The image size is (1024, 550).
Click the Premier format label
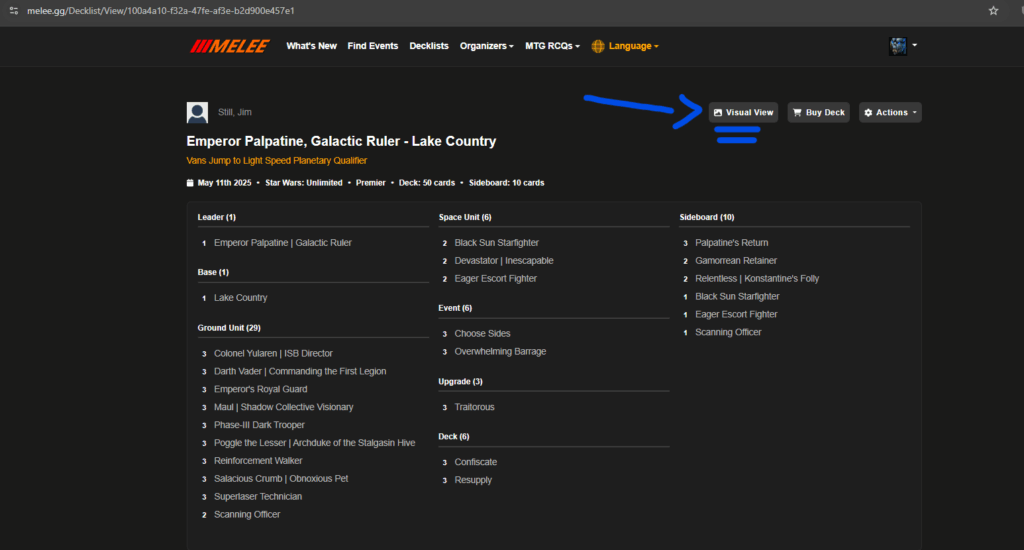(x=370, y=183)
